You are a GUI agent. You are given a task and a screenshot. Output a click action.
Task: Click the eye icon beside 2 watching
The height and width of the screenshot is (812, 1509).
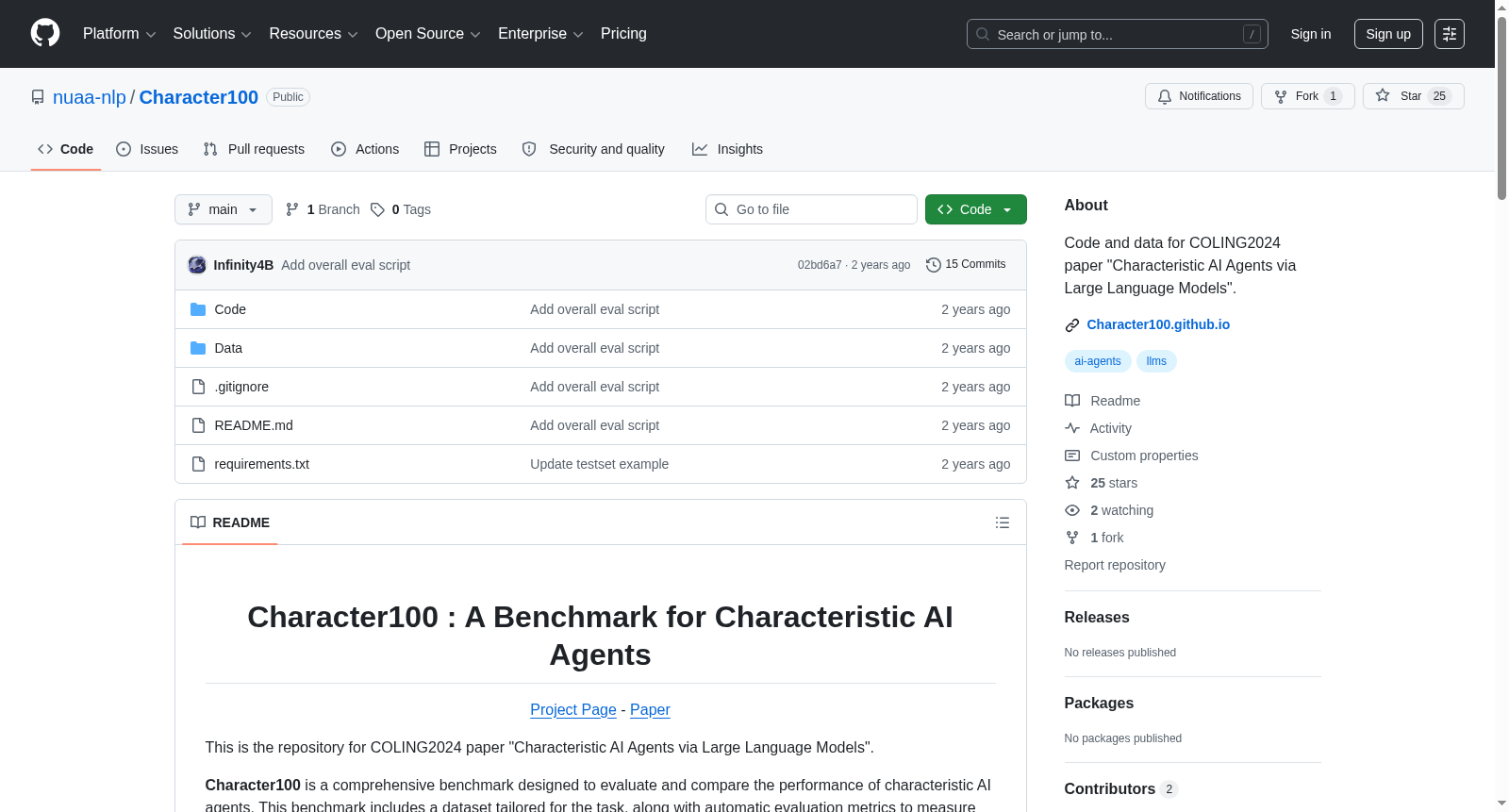click(x=1072, y=510)
